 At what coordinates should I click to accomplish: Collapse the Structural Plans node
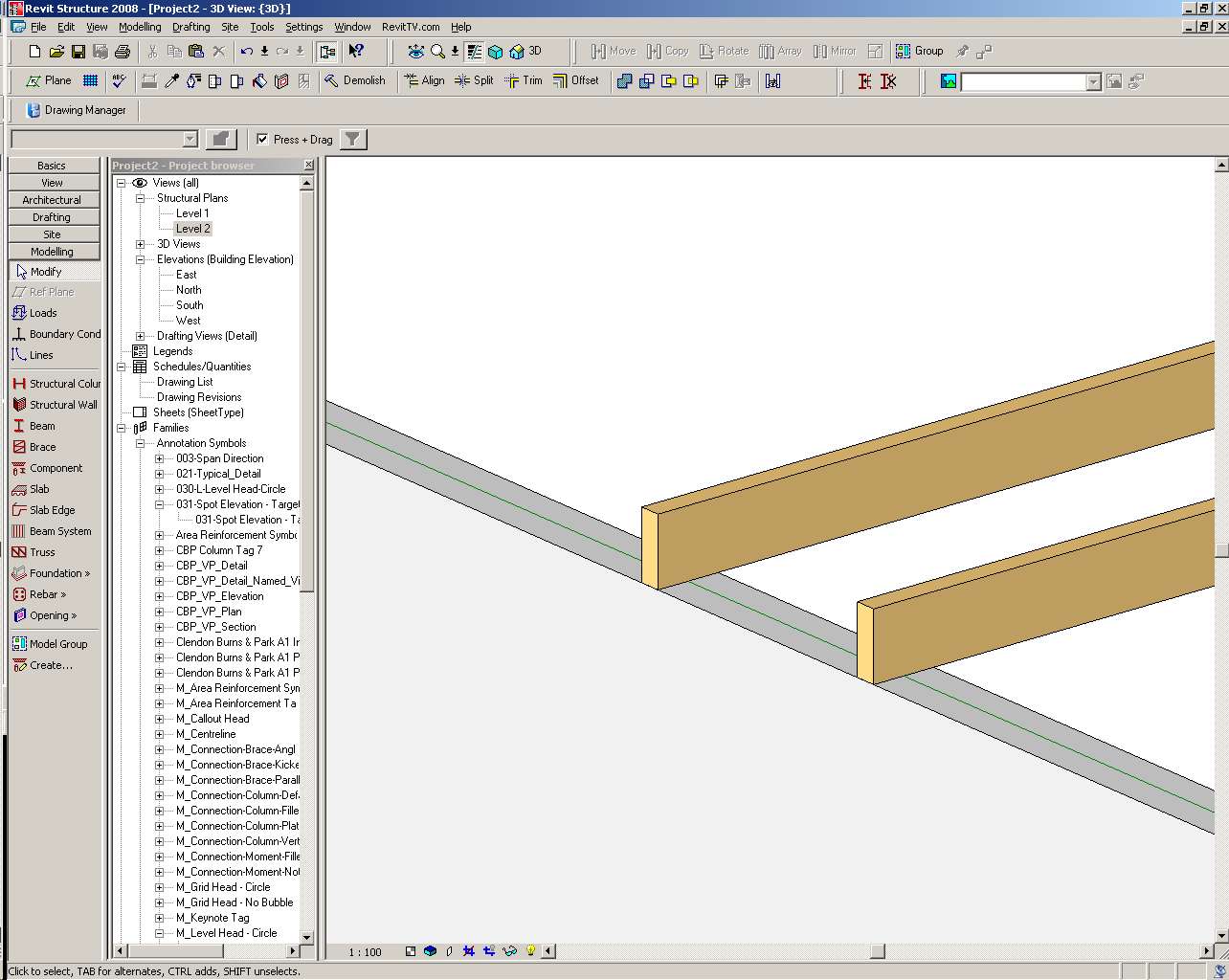pyautogui.click(x=141, y=198)
